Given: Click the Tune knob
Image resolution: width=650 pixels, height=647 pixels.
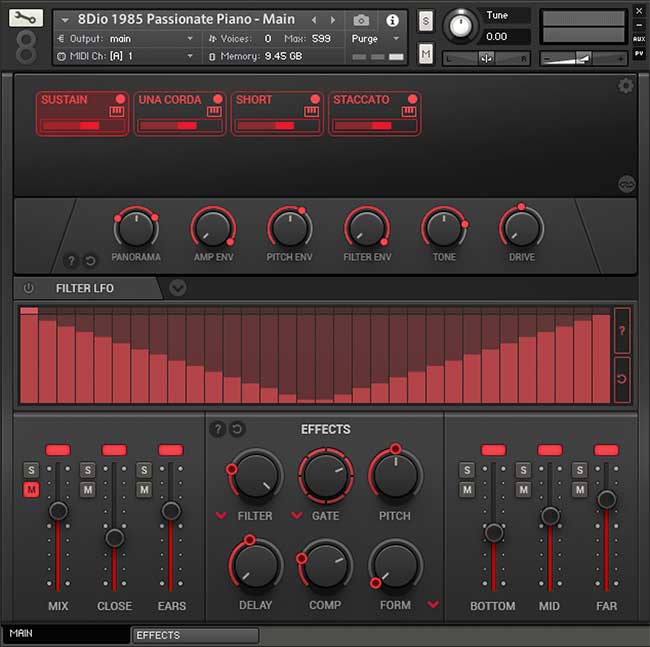Looking at the screenshot, I should [460, 26].
